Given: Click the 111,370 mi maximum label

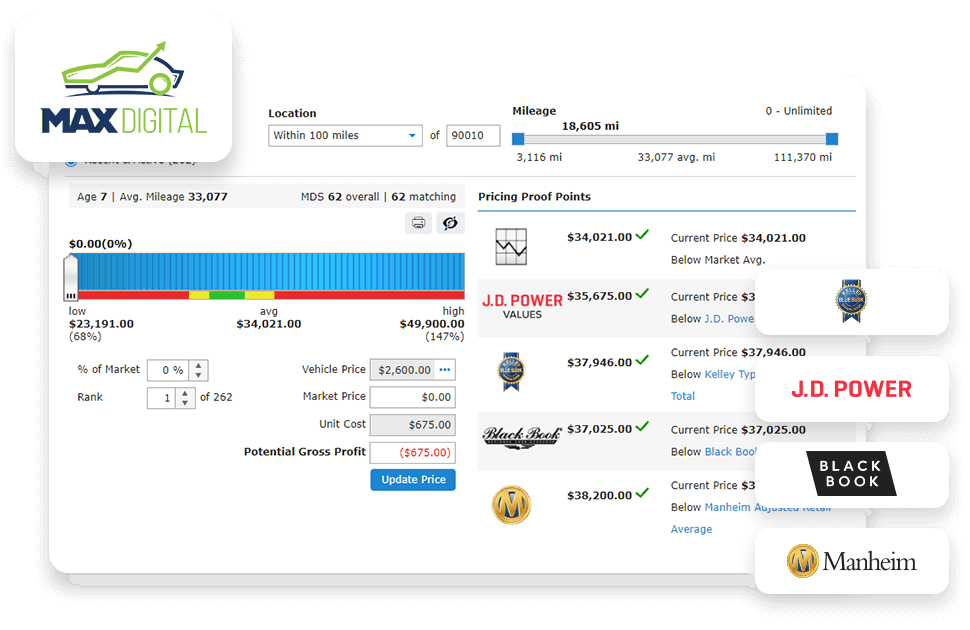Looking at the screenshot, I should (x=803, y=157).
